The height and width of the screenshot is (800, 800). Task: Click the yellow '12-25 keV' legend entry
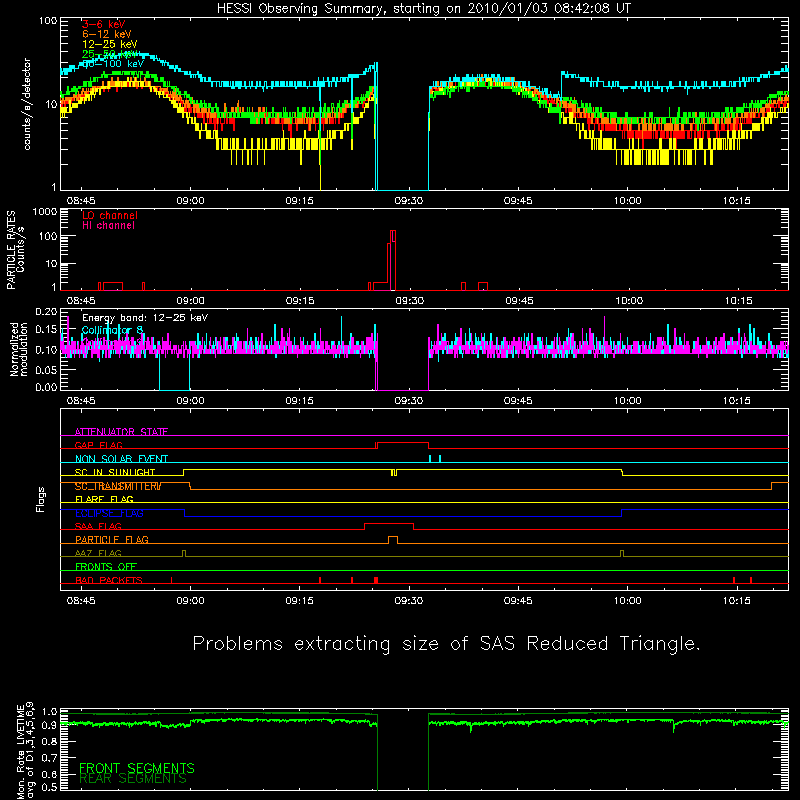click(110, 44)
